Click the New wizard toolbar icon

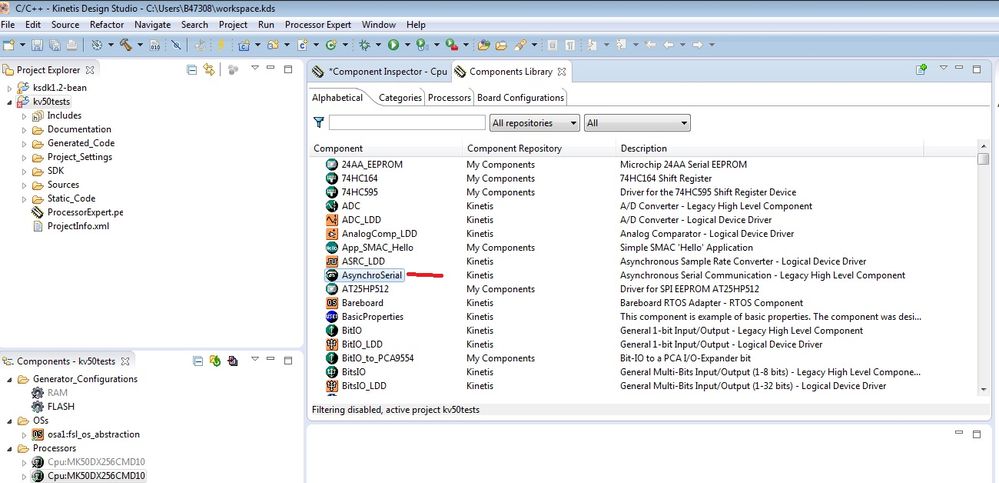(9, 45)
